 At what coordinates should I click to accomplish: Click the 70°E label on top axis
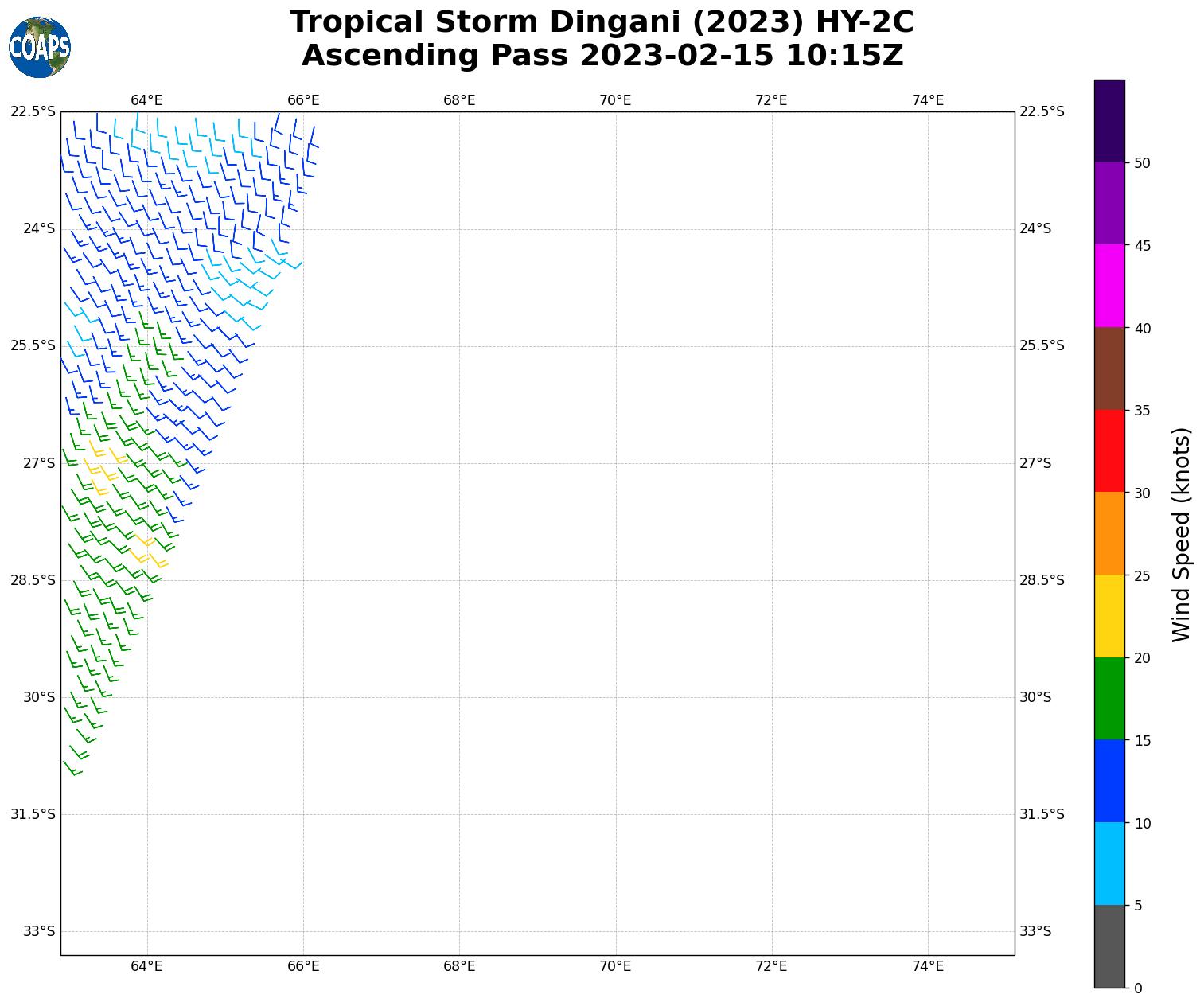click(615, 100)
